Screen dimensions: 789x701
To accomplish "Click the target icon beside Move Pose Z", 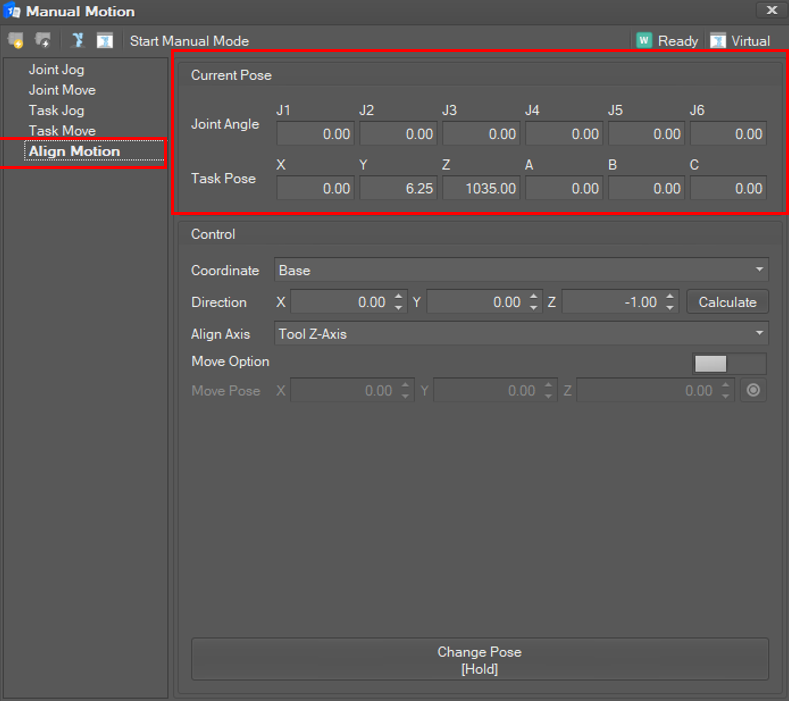I will [755, 391].
